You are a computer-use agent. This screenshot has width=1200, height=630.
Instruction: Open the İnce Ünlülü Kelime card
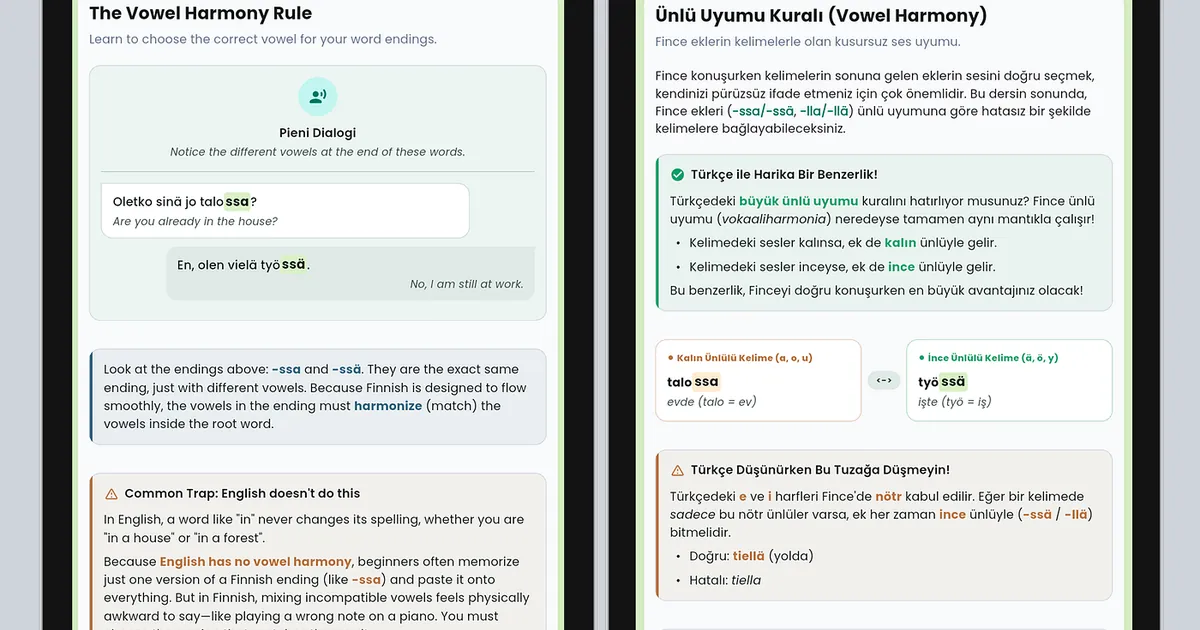(x=1009, y=380)
